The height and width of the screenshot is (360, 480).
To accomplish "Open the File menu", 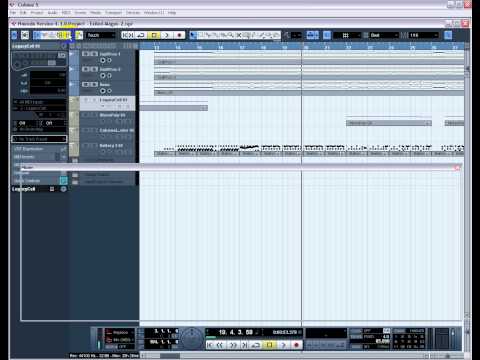I will coord(13,13).
